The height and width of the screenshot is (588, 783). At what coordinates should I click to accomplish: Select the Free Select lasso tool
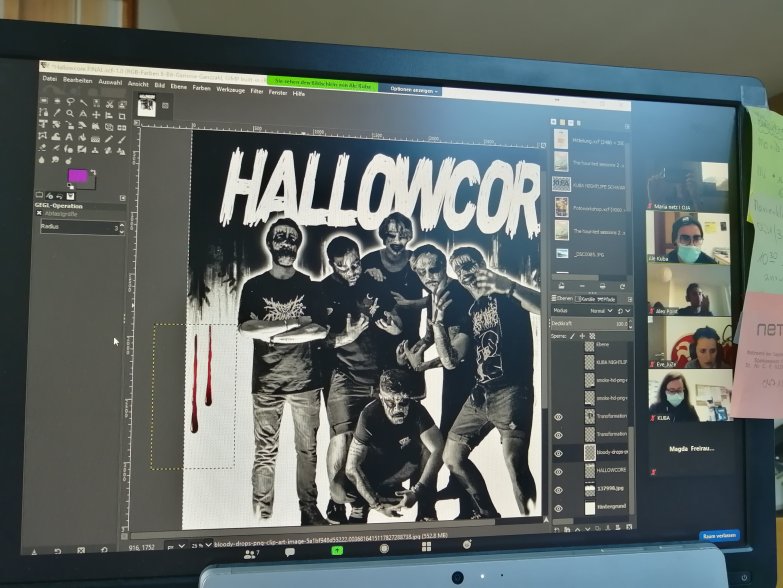(70, 101)
